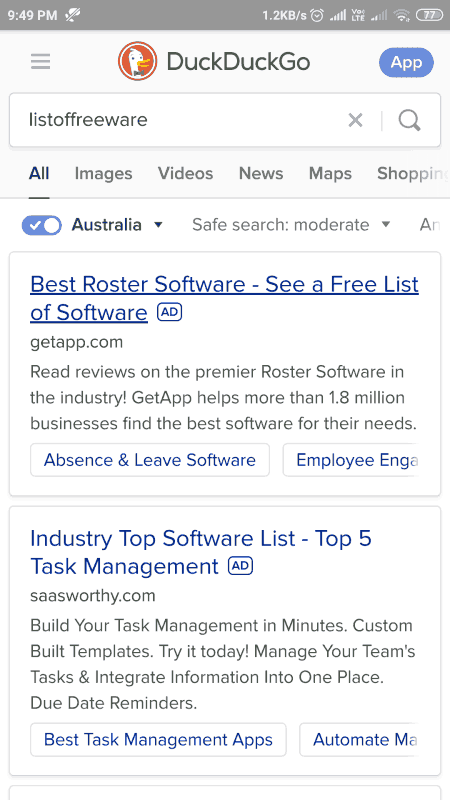
Task: Tap the DuckDuckGo duck logo
Action: (x=138, y=62)
